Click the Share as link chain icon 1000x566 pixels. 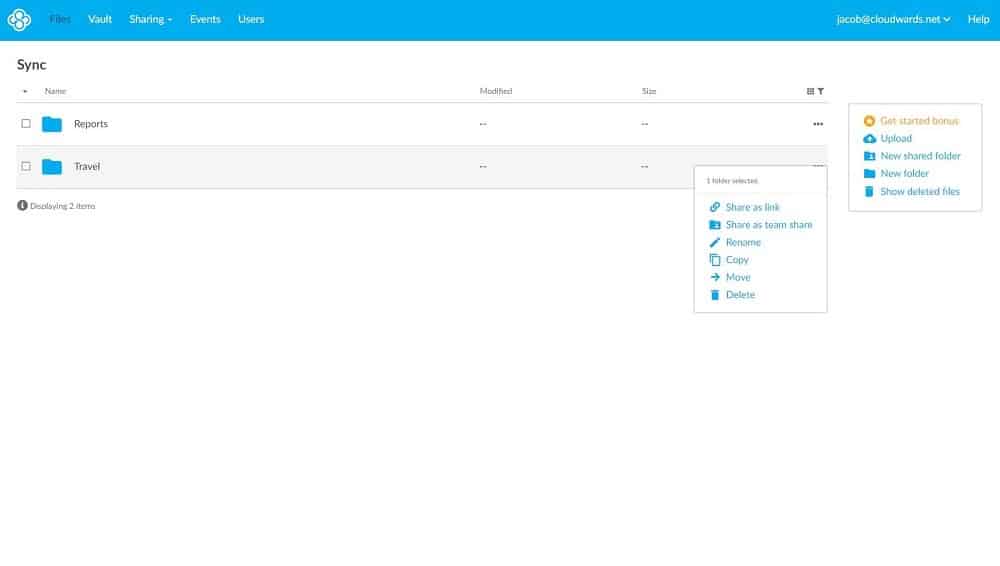[x=714, y=207]
